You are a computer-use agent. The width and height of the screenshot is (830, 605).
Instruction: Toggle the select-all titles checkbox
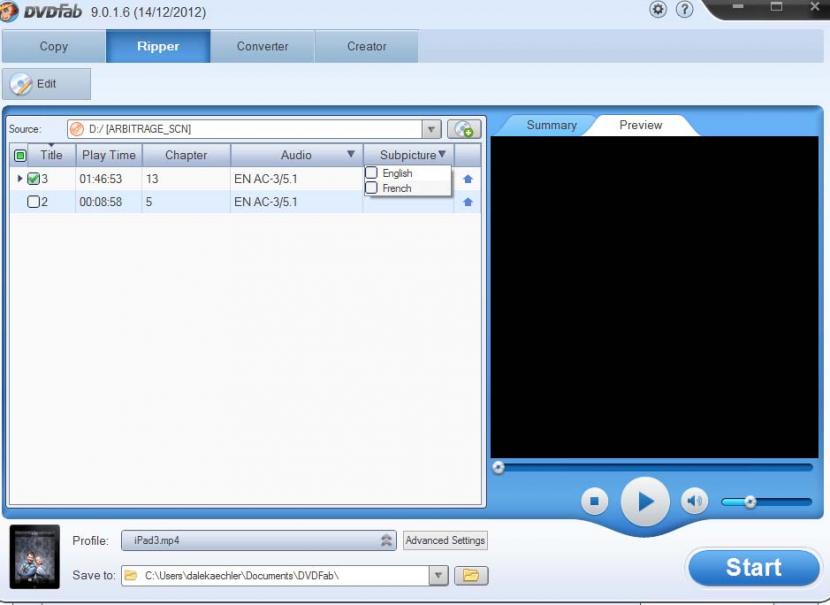[x=20, y=155]
